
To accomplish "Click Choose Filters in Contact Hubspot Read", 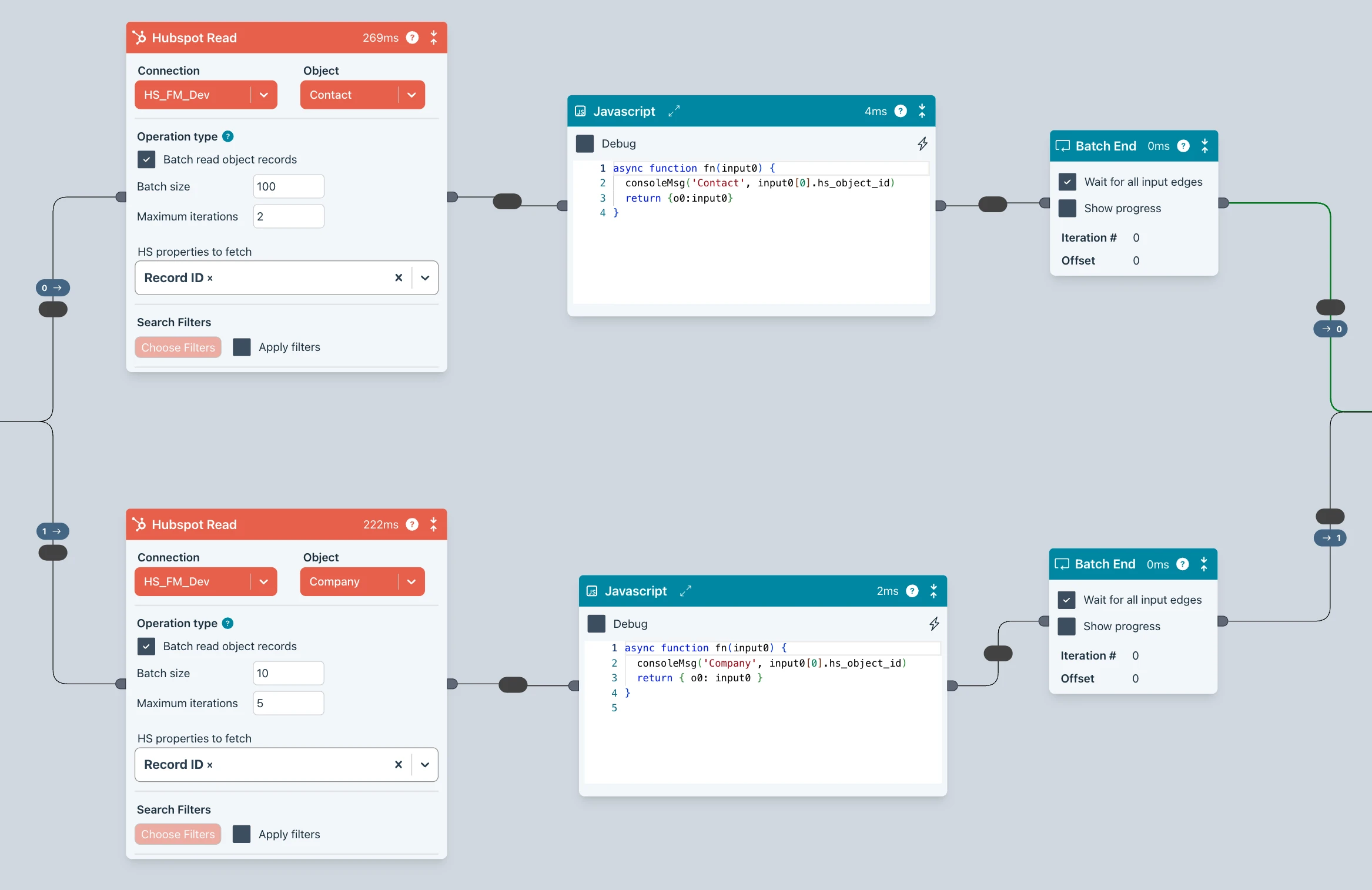I will point(178,347).
